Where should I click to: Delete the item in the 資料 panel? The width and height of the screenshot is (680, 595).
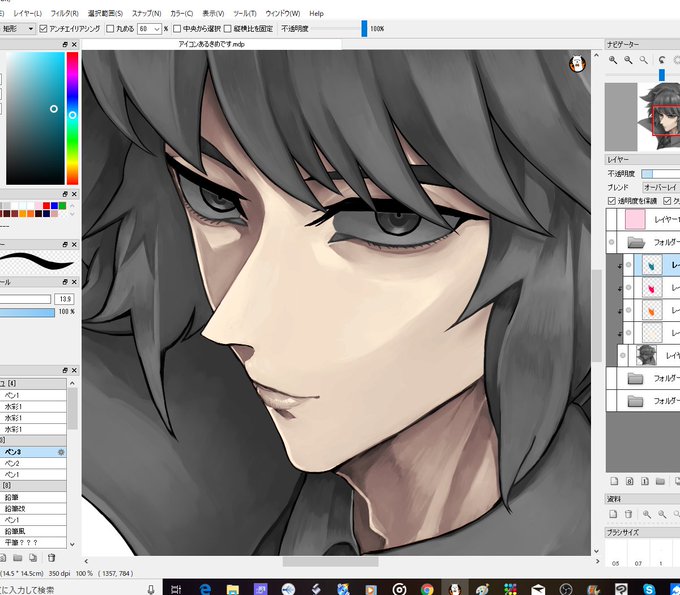(628, 514)
